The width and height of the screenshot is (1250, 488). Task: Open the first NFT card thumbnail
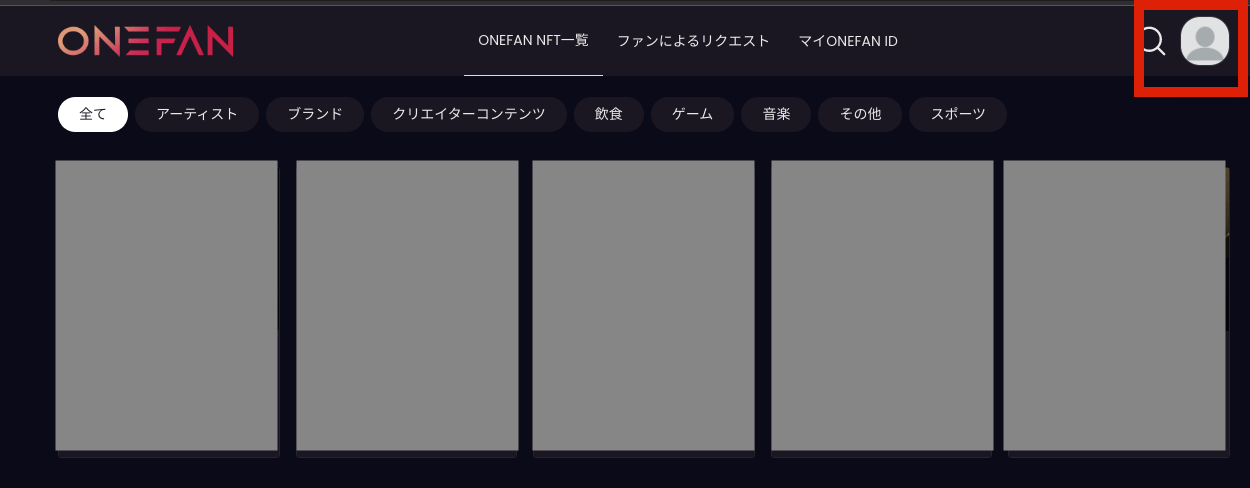click(x=166, y=305)
